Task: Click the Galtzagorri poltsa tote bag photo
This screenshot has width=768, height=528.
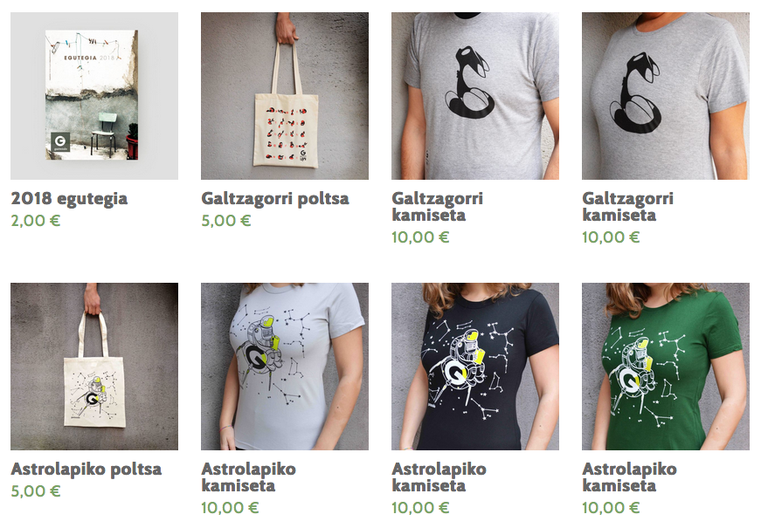Action: [x=285, y=96]
